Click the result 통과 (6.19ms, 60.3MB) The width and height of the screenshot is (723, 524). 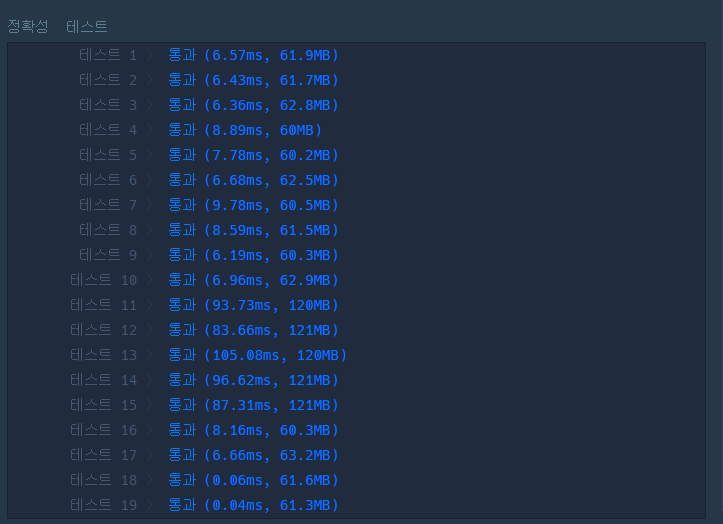[x=253, y=254]
